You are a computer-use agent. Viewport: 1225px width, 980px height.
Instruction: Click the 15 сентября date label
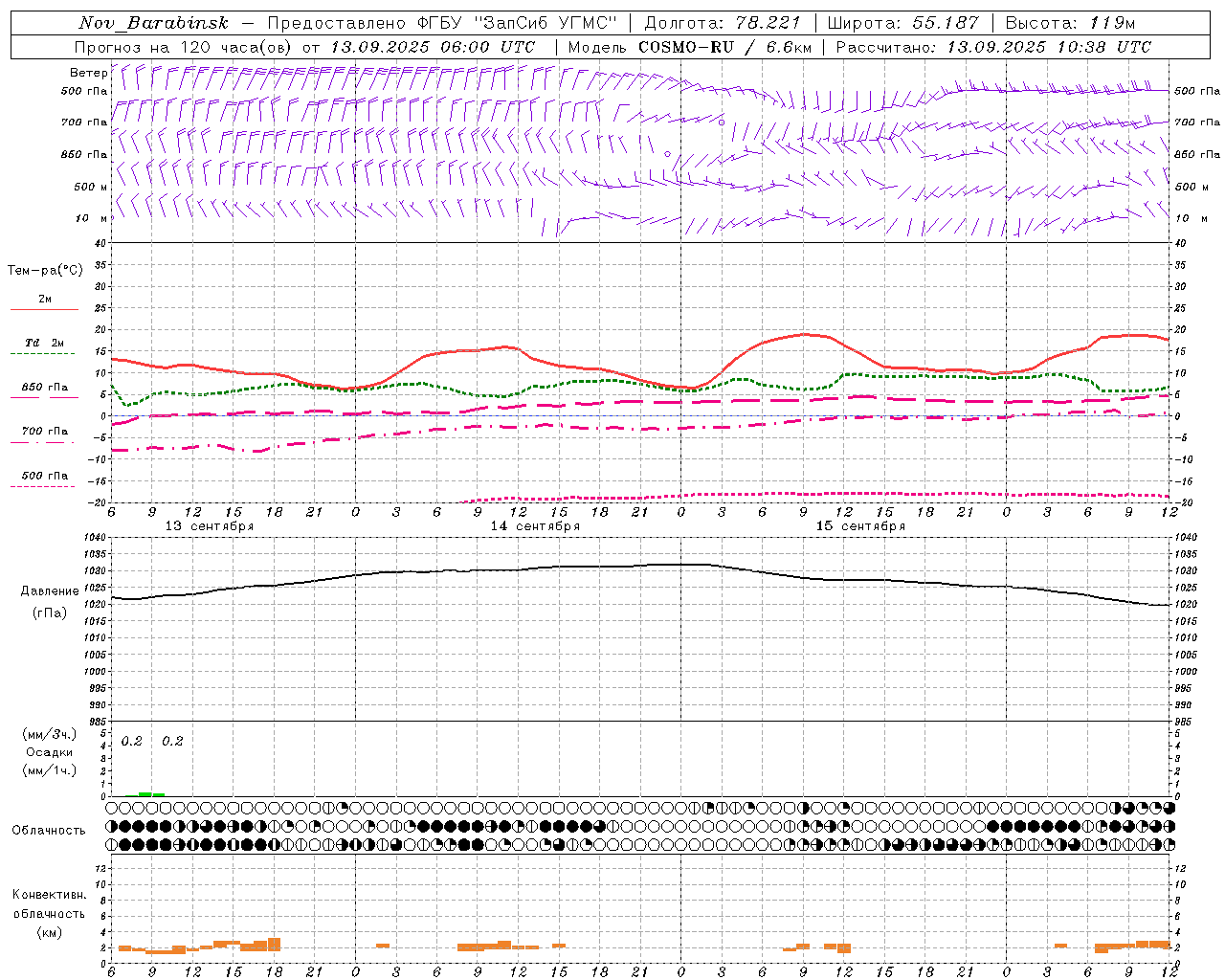860,526
